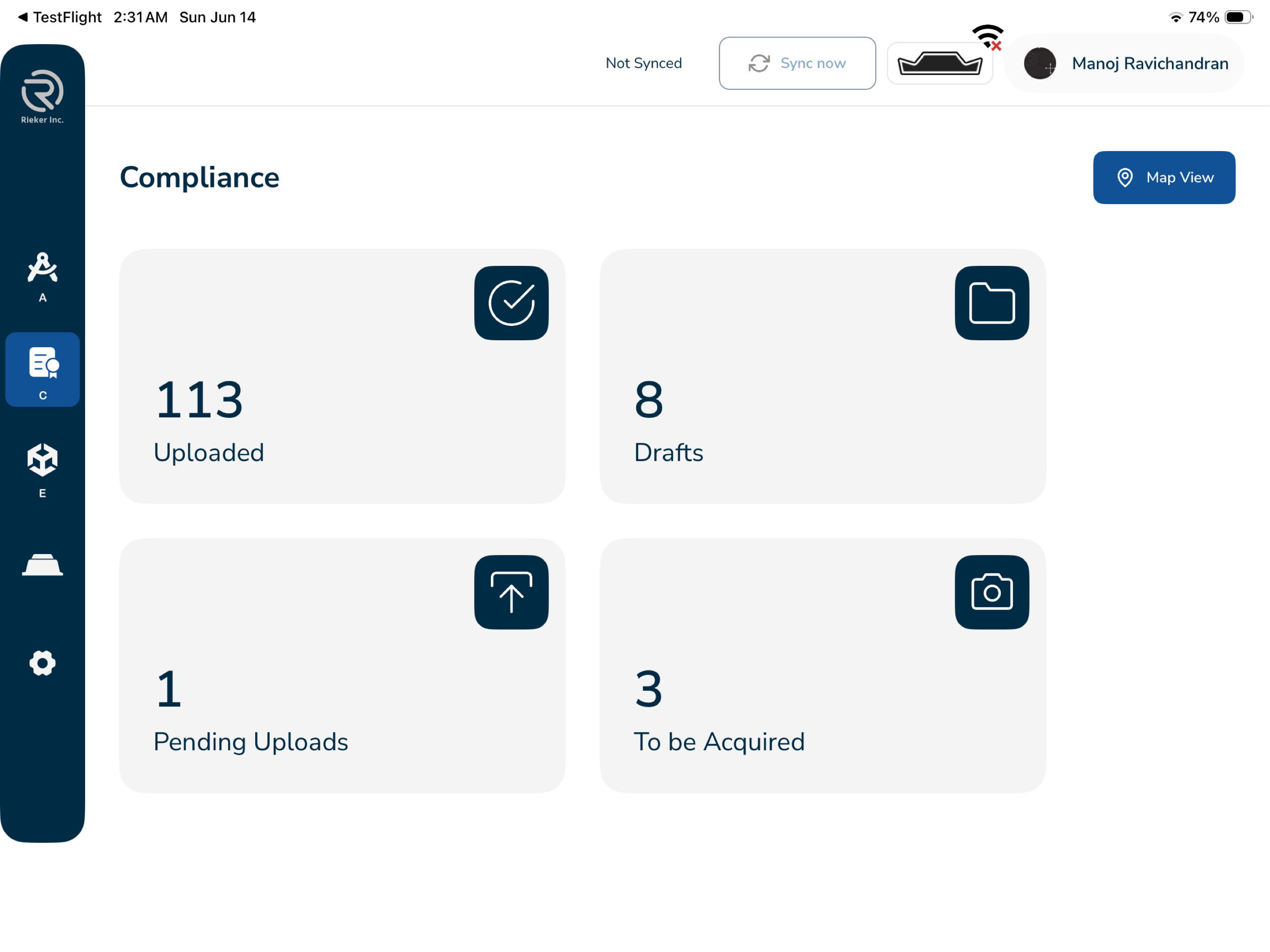Switch to Map View
This screenshot has width=1270, height=952.
click(1164, 178)
